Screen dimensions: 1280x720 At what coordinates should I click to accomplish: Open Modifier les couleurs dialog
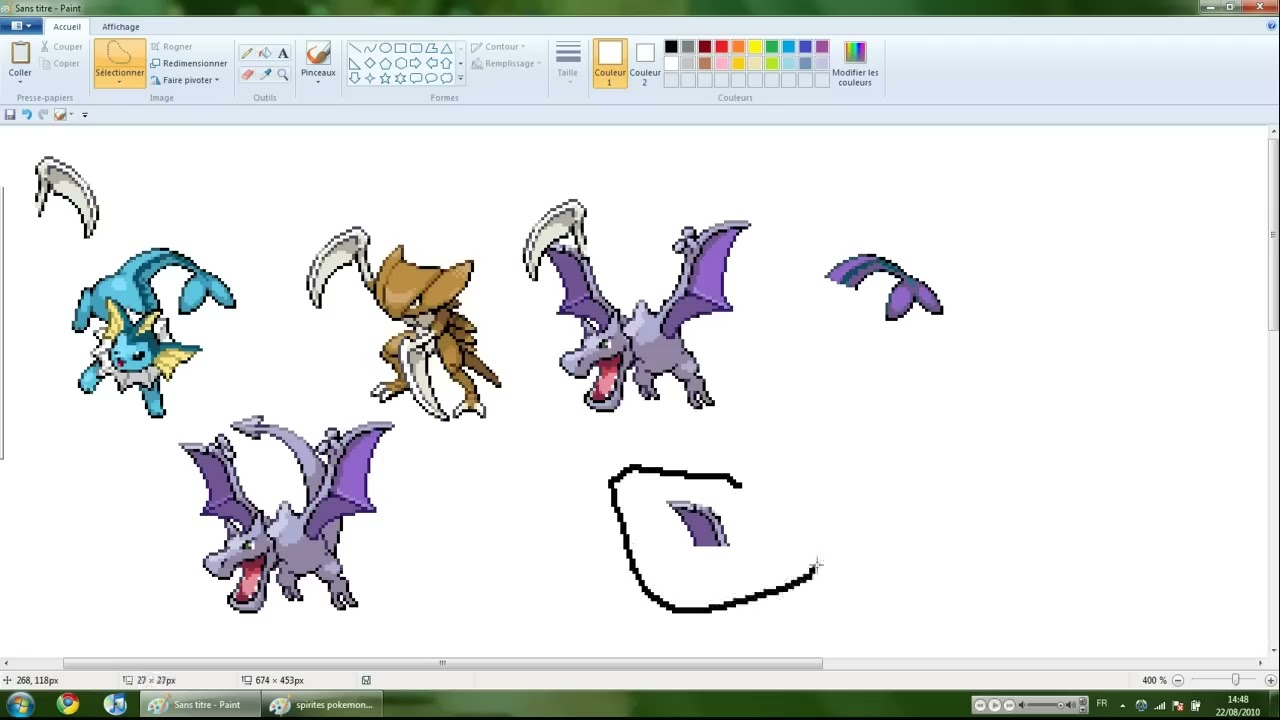855,63
